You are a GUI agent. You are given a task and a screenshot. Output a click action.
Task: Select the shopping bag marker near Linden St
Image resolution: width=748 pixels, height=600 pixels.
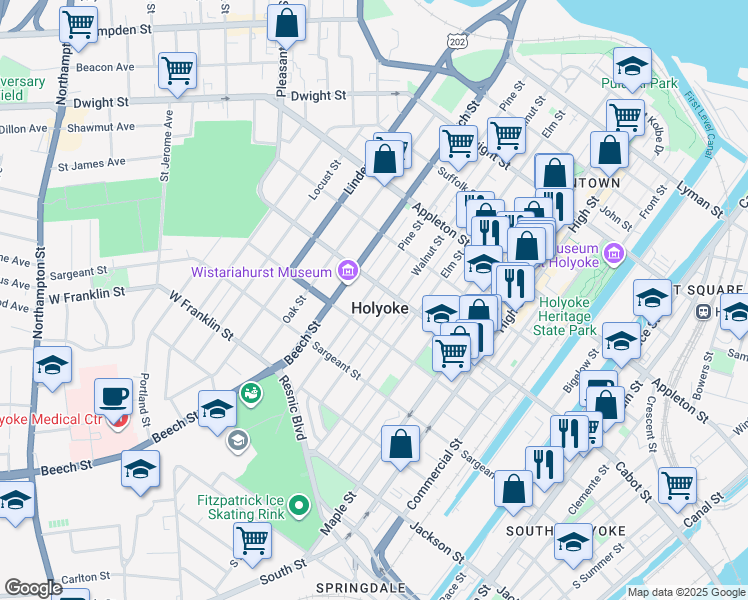384,159
